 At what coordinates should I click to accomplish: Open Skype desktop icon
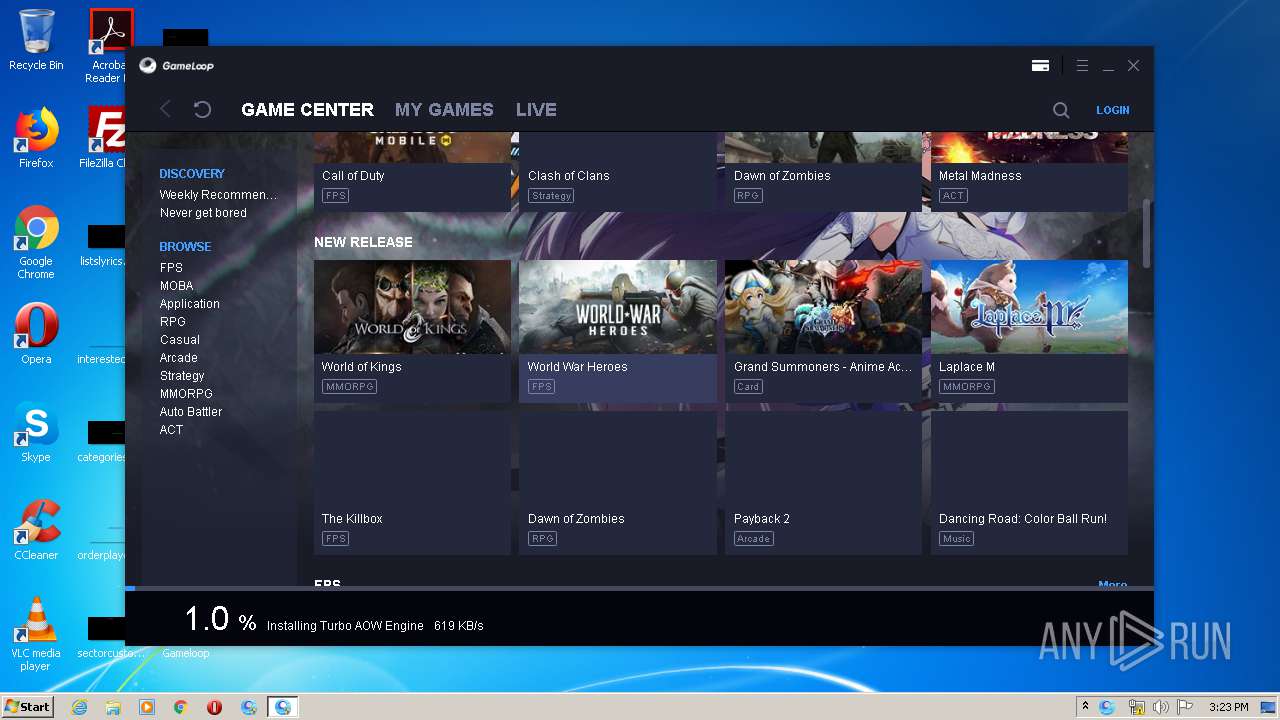pos(36,432)
